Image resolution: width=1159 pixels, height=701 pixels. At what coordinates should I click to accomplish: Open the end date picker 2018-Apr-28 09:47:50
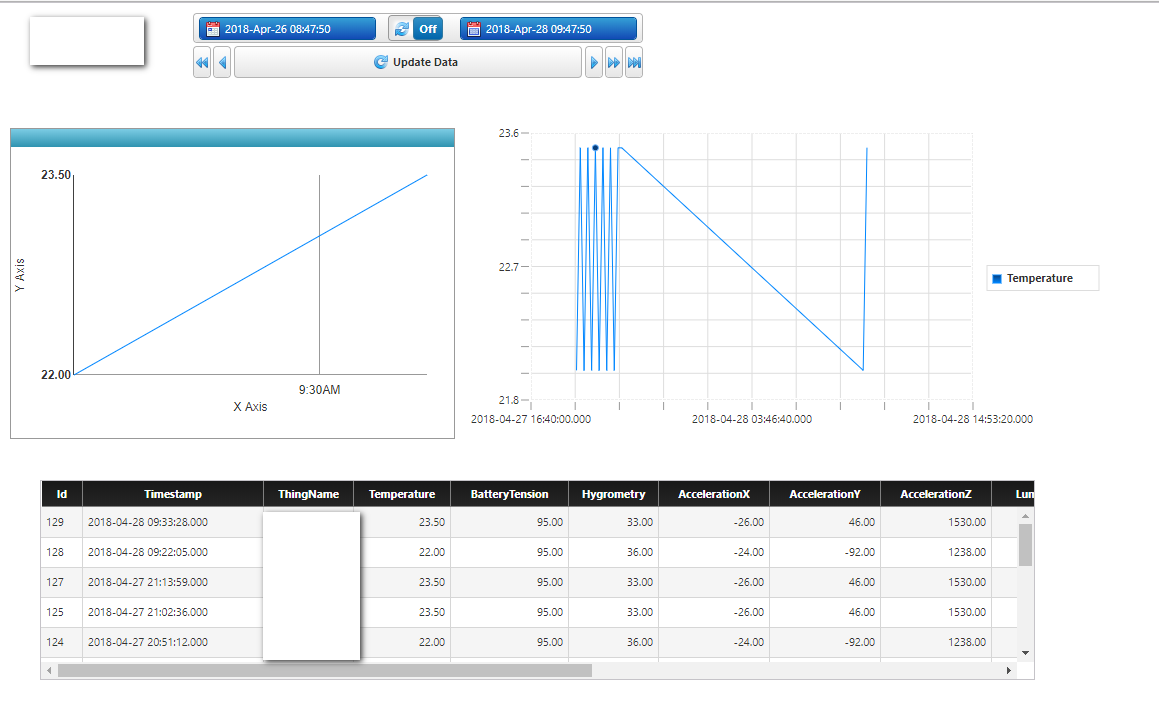(548, 29)
